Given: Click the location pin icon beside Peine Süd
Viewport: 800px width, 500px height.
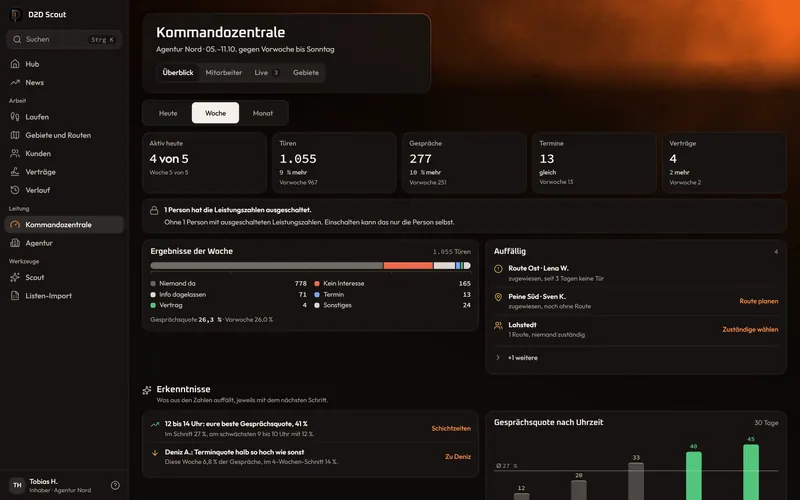Looking at the screenshot, I should pyautogui.click(x=498, y=297).
